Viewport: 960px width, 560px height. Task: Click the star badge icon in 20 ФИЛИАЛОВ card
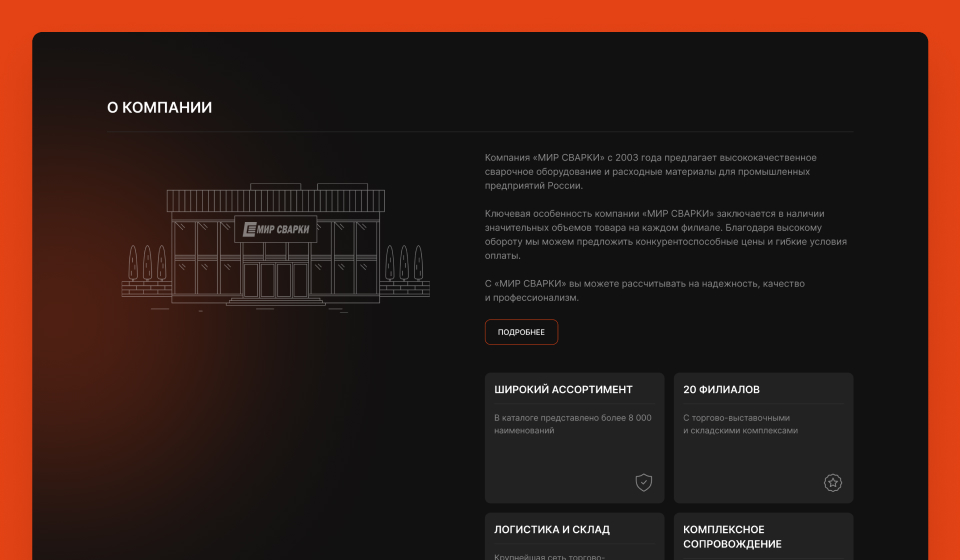(x=833, y=483)
